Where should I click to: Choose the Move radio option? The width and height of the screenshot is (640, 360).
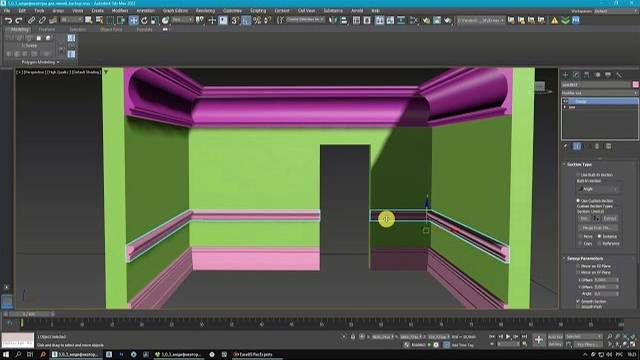pyautogui.click(x=580, y=236)
